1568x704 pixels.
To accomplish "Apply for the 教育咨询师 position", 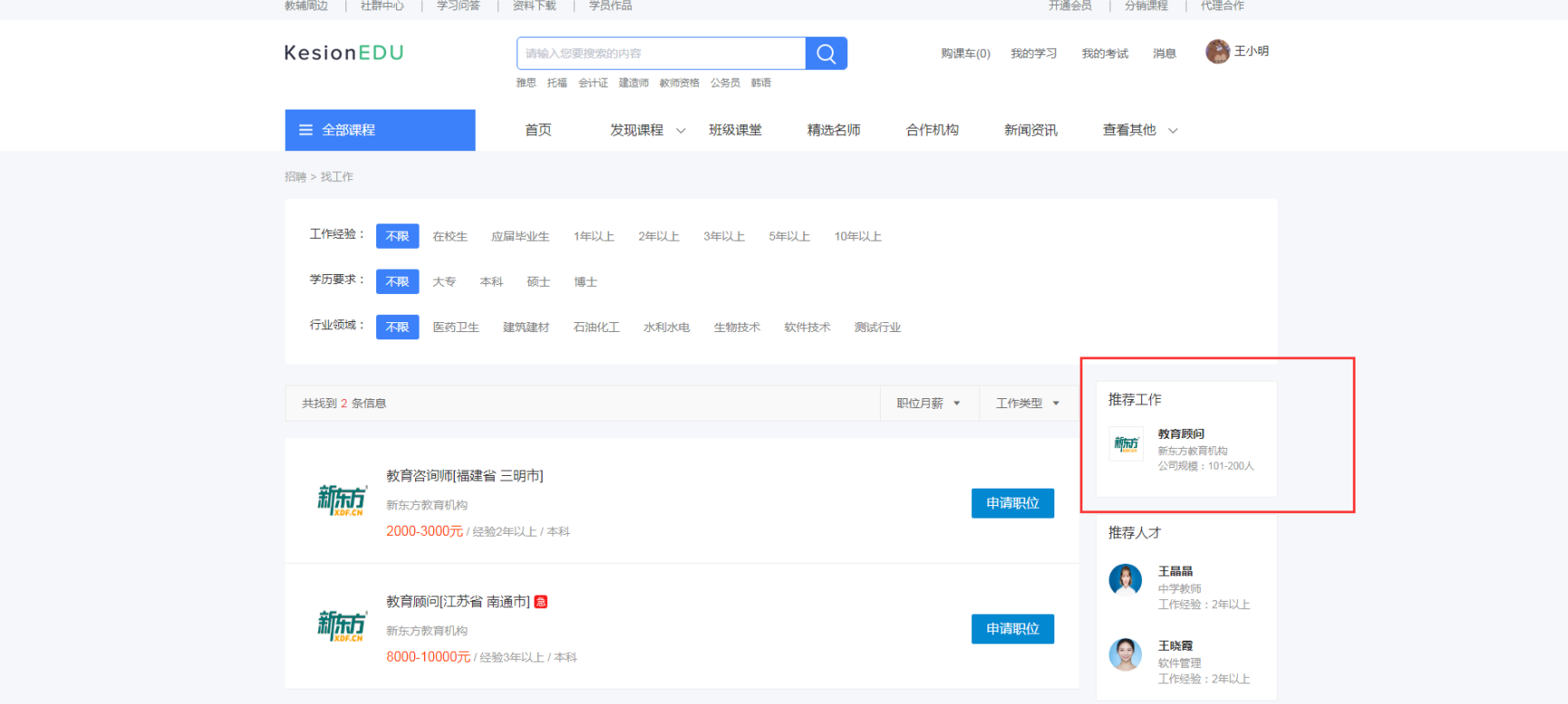I will click(x=1012, y=503).
